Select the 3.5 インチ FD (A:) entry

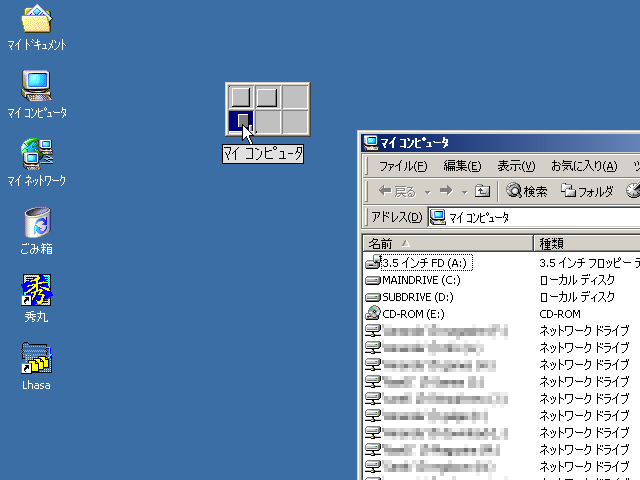pos(427,263)
